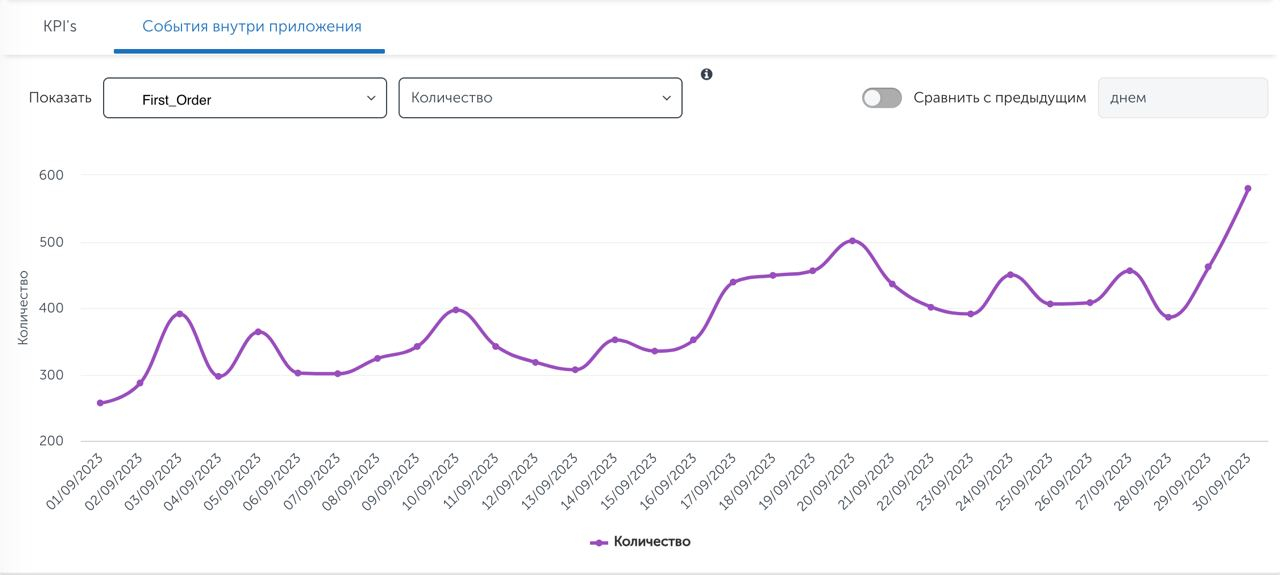Click the data point for 27/09/2023
1280x575 pixels.
pyautogui.click(x=1129, y=271)
